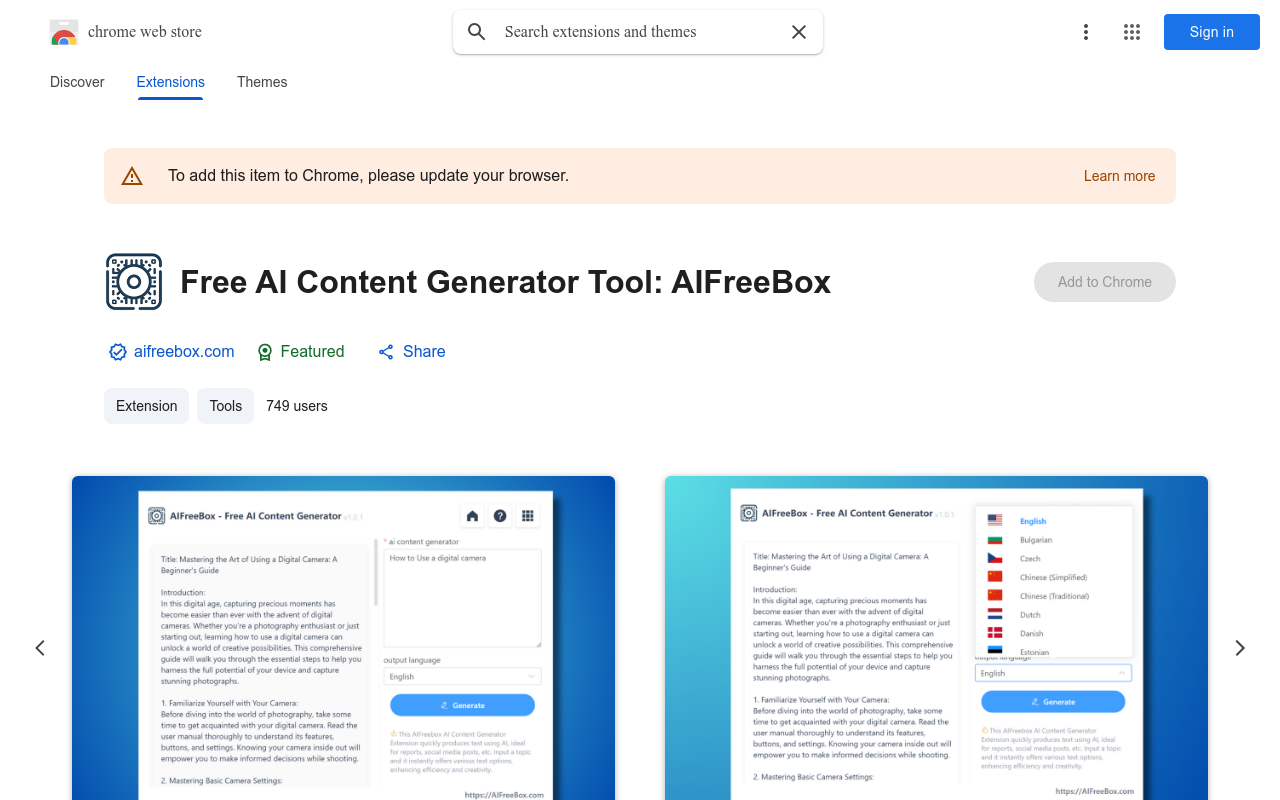The image size is (1280, 800).
Task: Clear the search field with X icon
Action: [799, 32]
